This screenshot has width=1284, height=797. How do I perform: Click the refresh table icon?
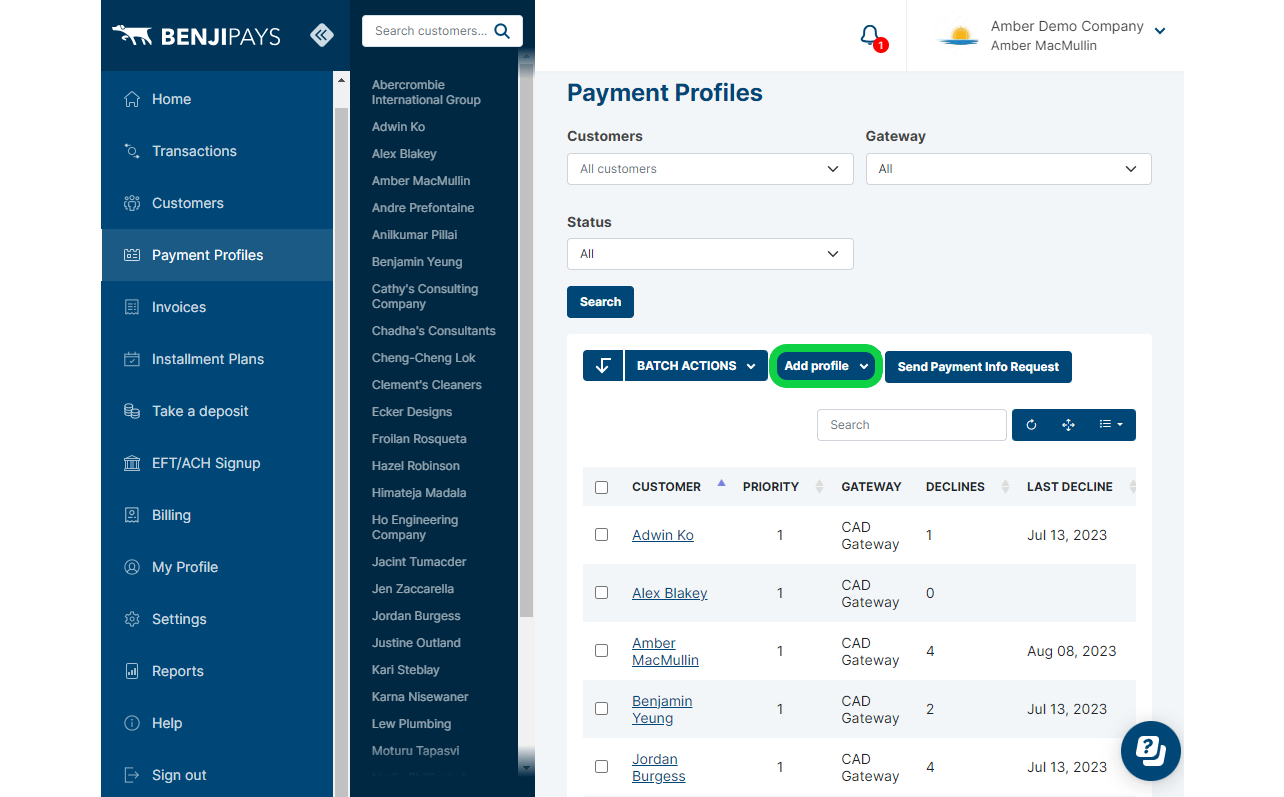point(1031,425)
